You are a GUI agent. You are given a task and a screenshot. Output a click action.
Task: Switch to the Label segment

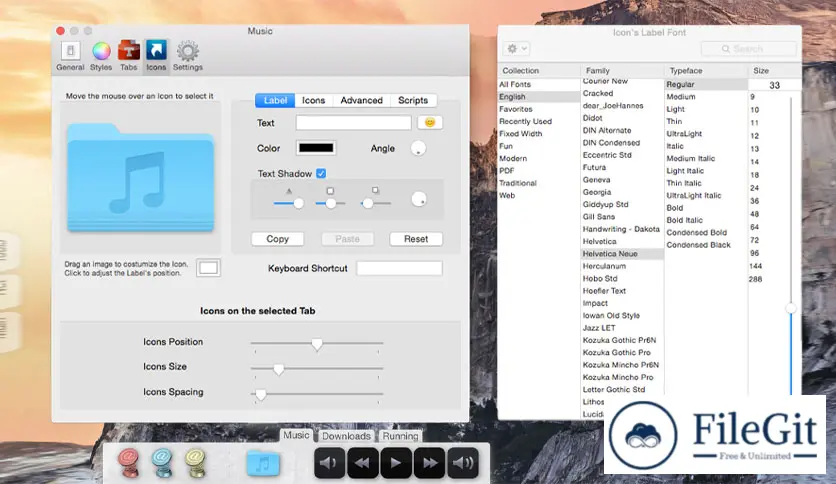pyautogui.click(x=275, y=100)
